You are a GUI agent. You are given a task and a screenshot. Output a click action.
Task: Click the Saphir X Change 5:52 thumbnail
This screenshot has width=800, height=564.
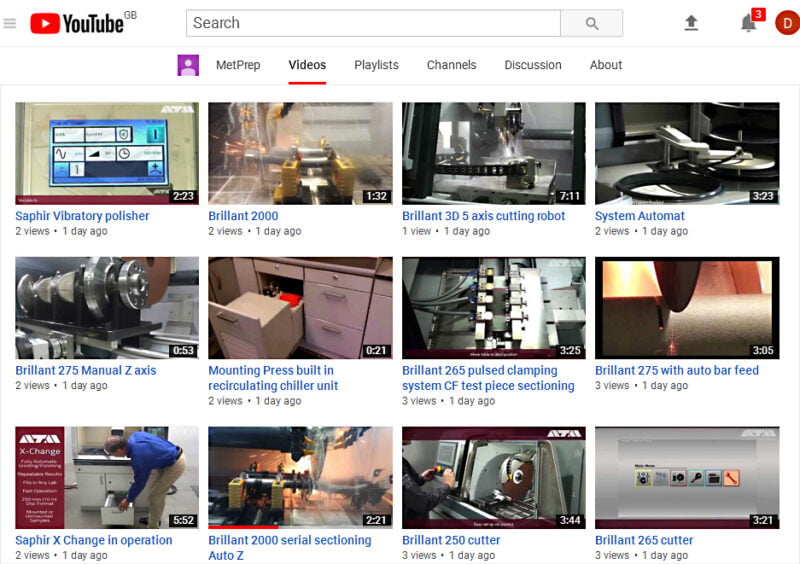click(107, 477)
